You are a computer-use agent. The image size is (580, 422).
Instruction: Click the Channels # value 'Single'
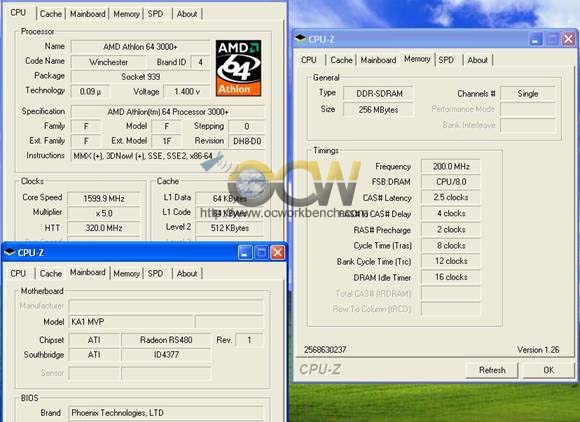click(528, 94)
